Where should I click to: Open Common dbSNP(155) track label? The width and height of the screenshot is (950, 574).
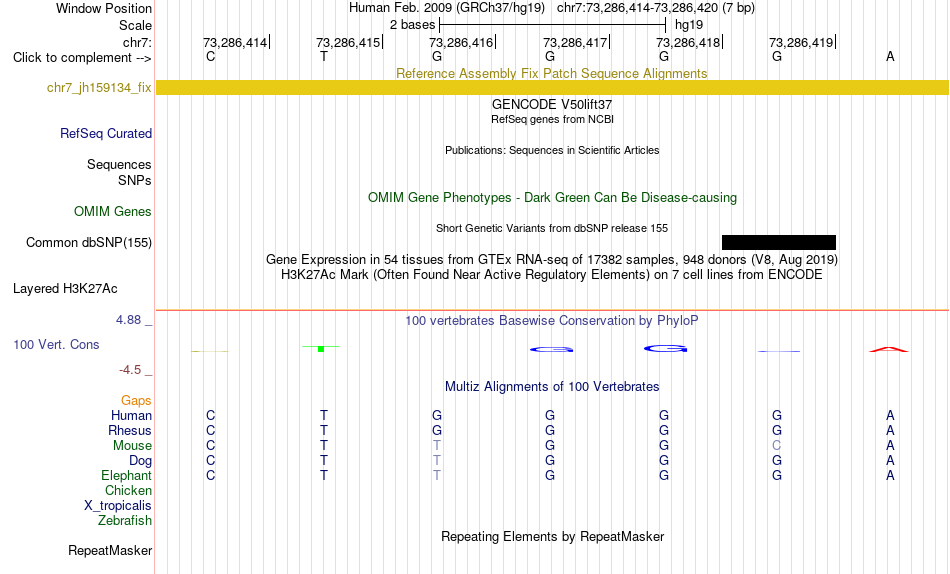pyautogui.click(x=89, y=242)
